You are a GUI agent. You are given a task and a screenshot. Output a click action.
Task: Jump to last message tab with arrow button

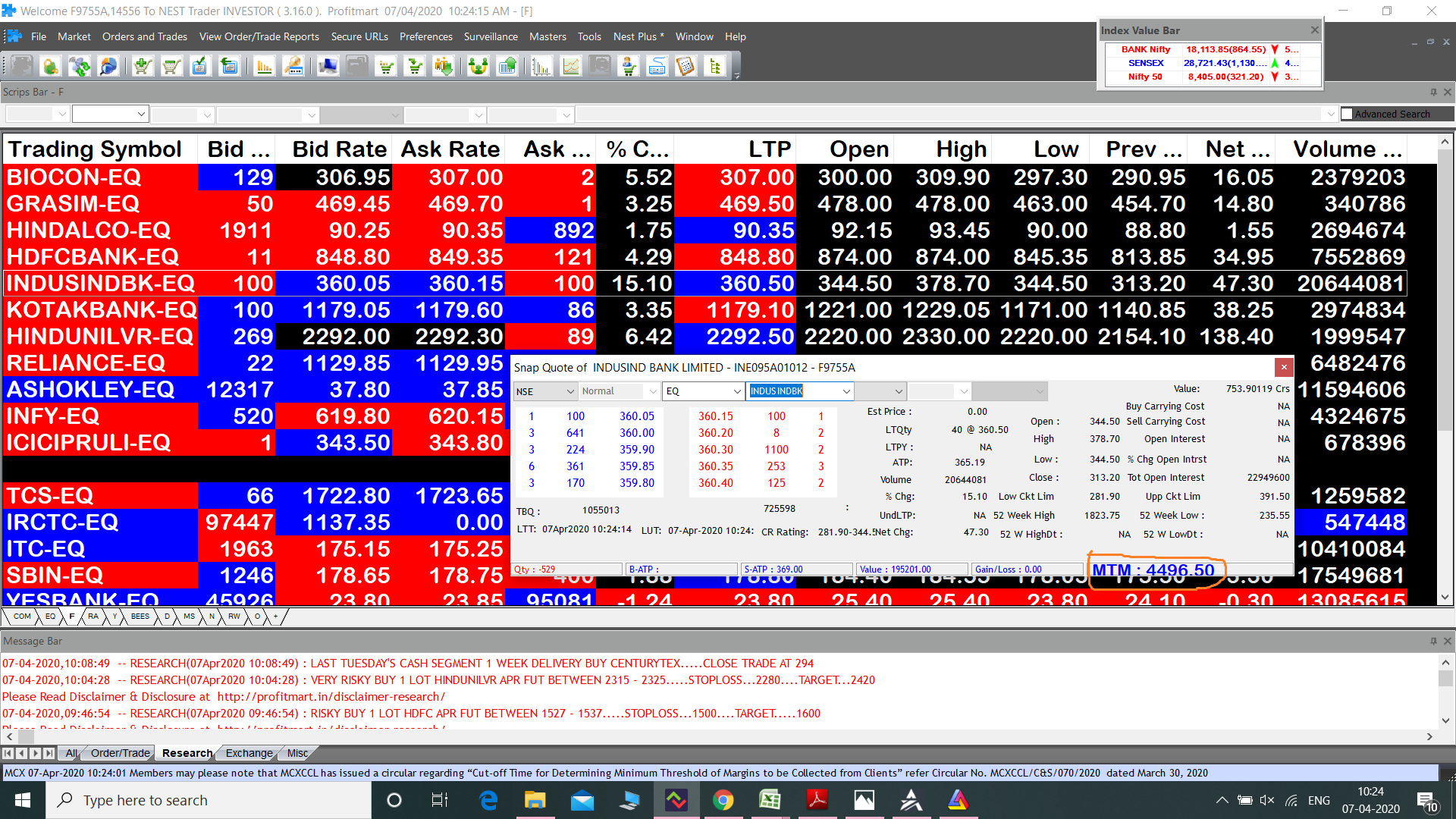tap(49, 753)
